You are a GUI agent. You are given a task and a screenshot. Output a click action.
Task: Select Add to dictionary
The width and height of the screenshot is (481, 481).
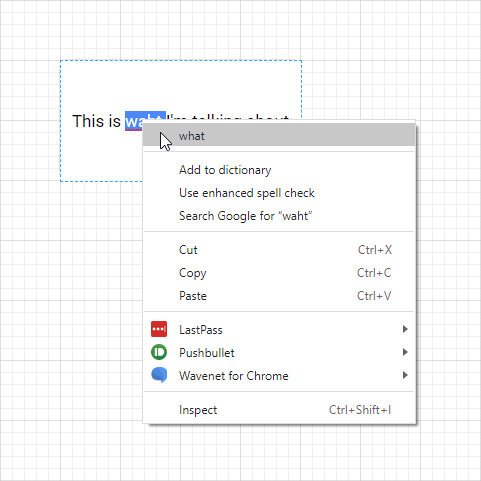279,170
